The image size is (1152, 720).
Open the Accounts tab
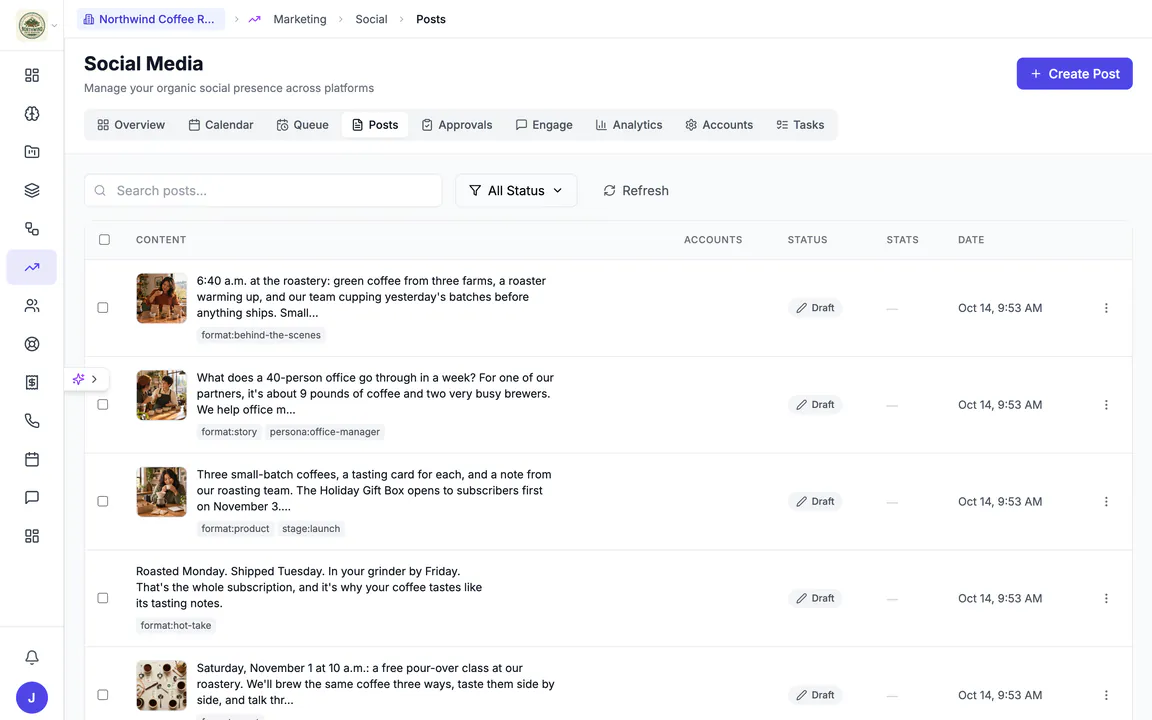click(719, 125)
